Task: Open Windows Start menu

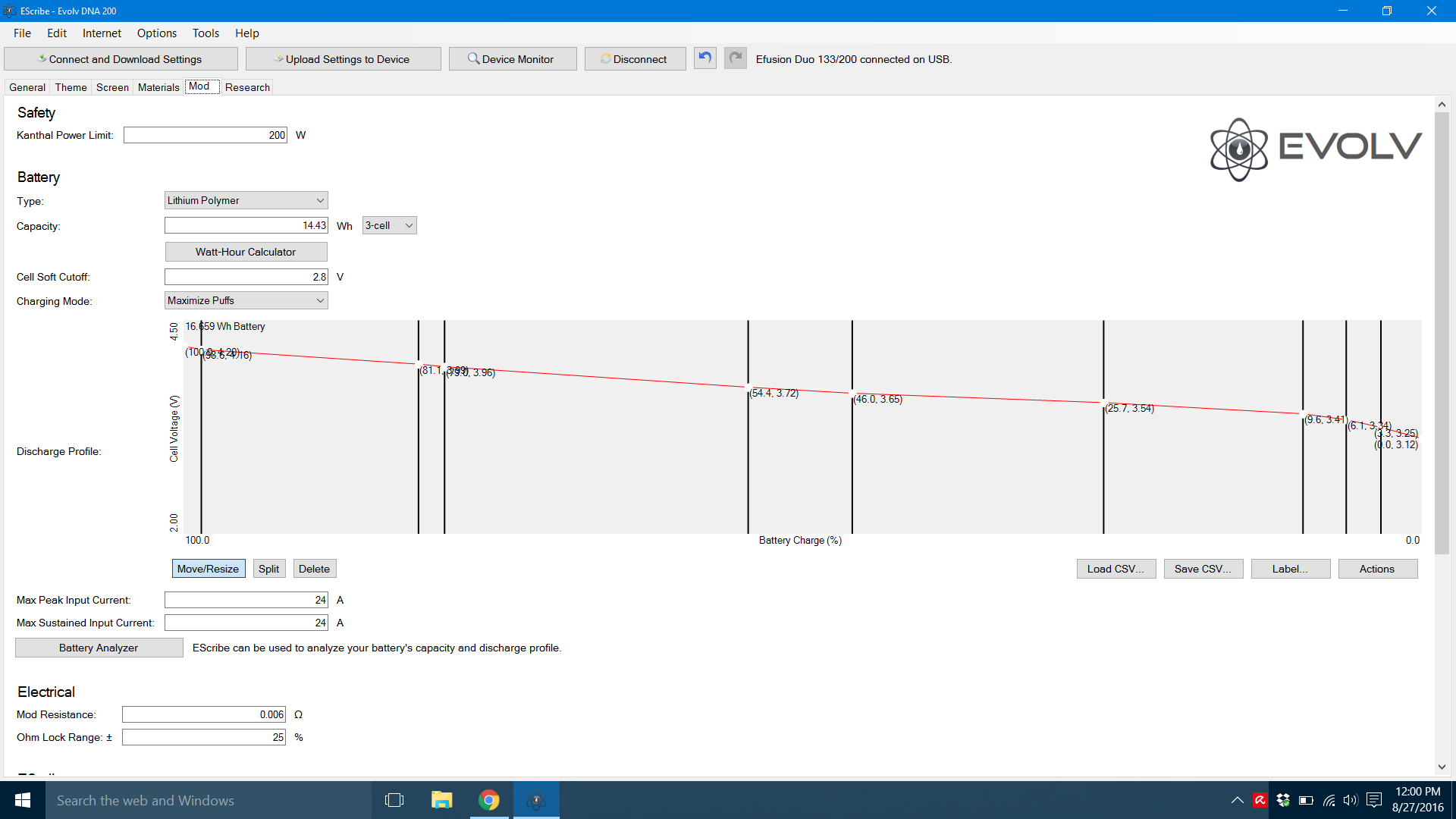Action: pos(22,800)
